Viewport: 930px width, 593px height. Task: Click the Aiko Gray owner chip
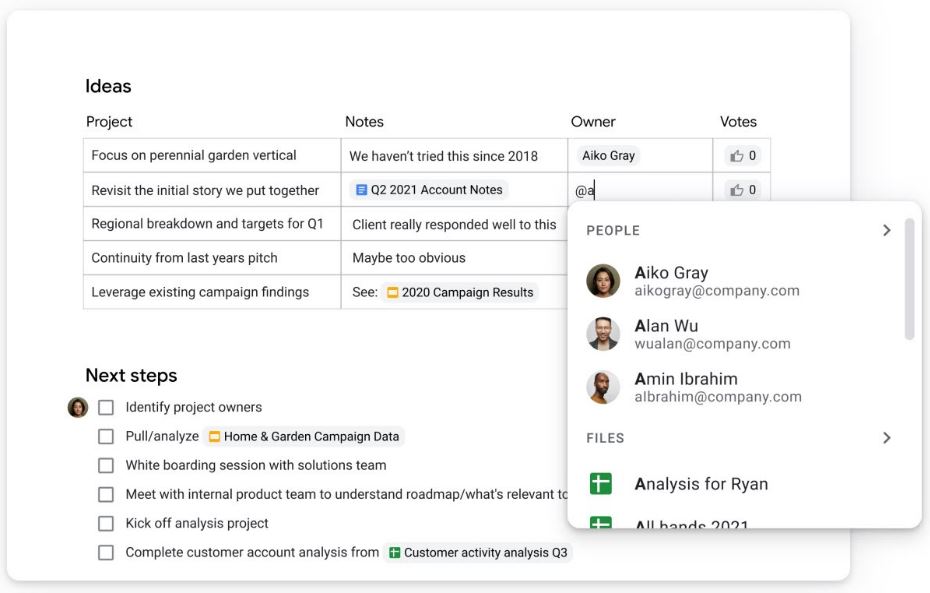pyautogui.click(x=608, y=155)
